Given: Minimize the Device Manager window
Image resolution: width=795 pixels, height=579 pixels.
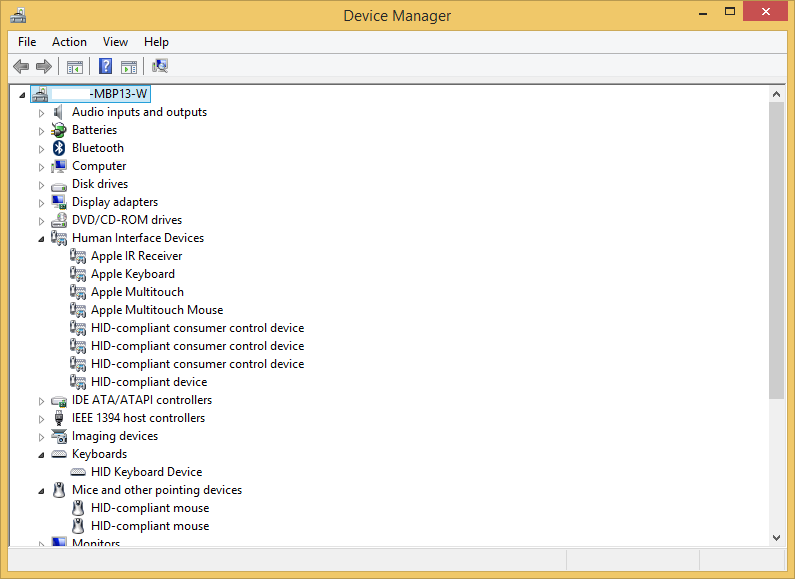Looking at the screenshot, I should coord(703,12).
